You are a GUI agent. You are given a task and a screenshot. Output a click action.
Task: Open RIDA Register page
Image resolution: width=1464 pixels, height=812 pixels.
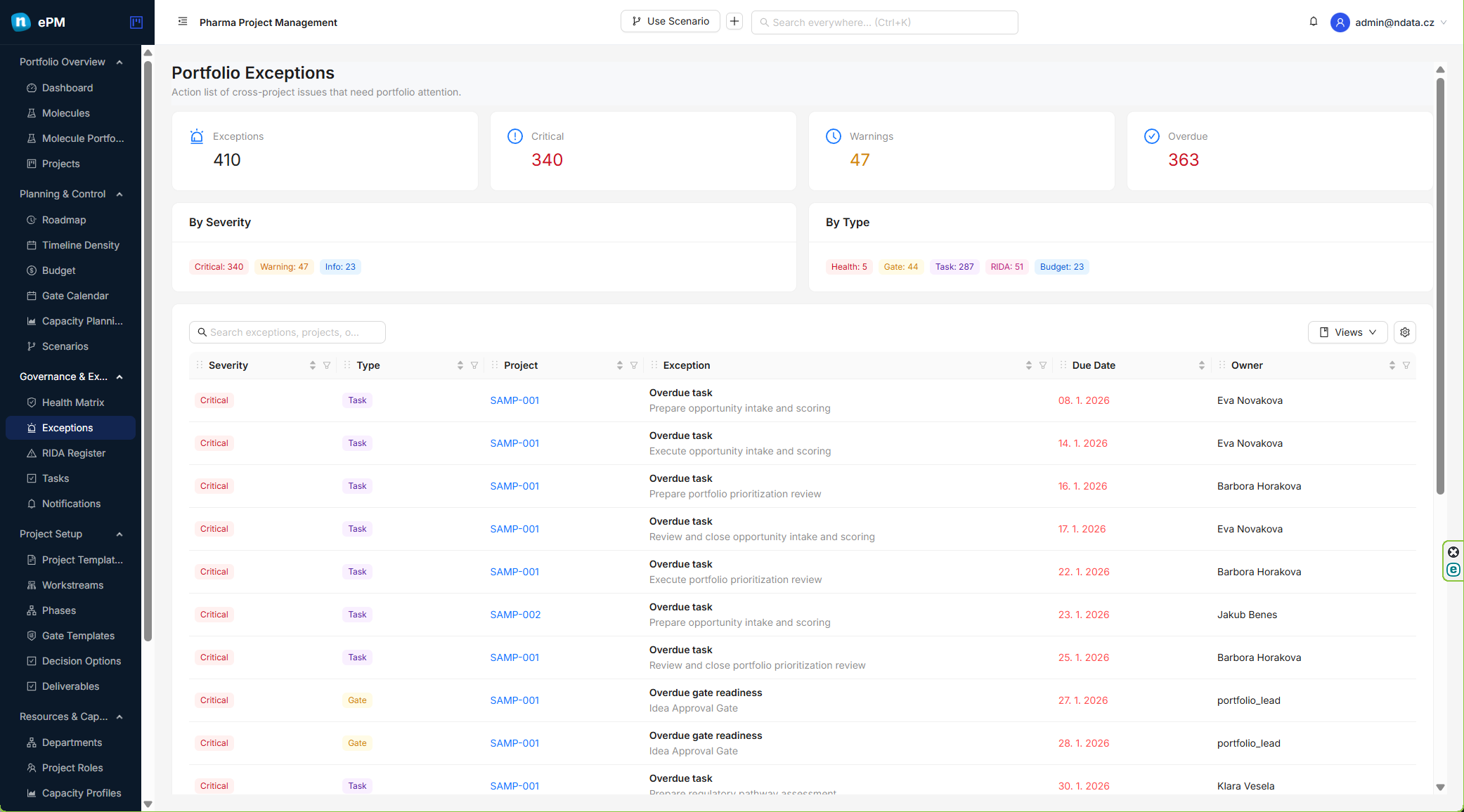click(70, 453)
